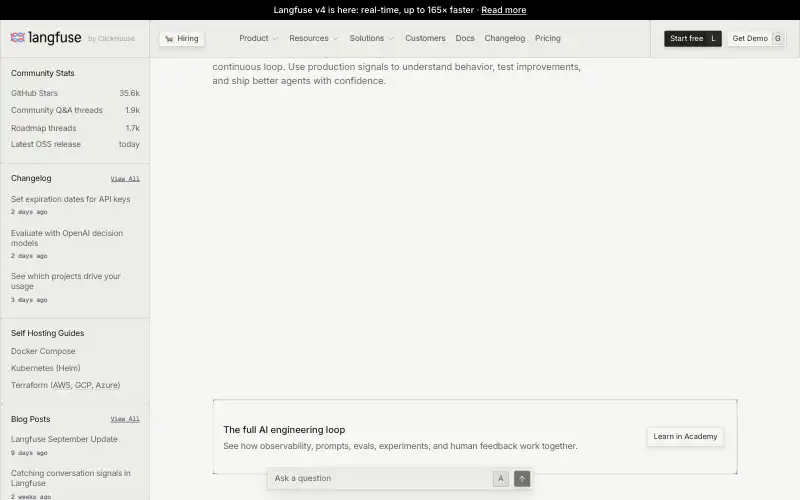Screen dimensions: 800x500
Task: Submit question with the arrow-up send icon
Action: pyautogui.click(x=522, y=479)
